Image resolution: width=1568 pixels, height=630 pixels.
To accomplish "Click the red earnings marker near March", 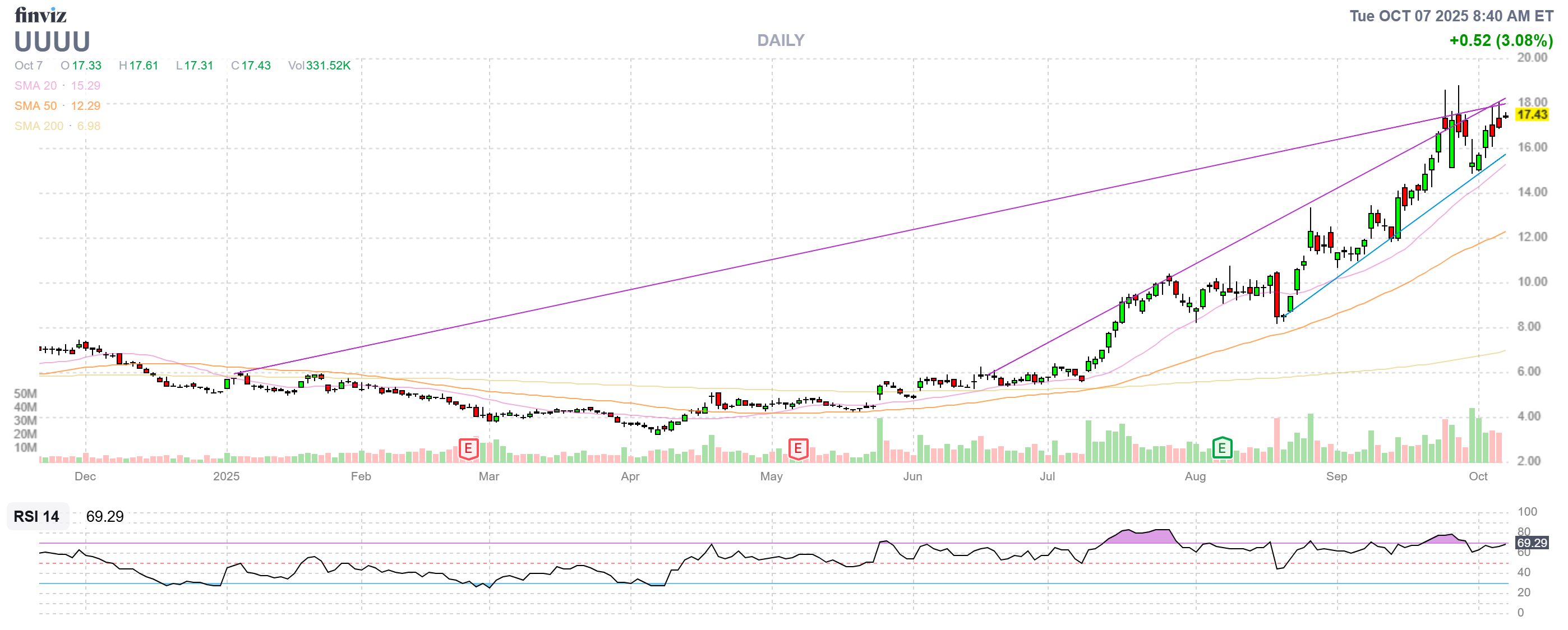I will coord(468,449).
